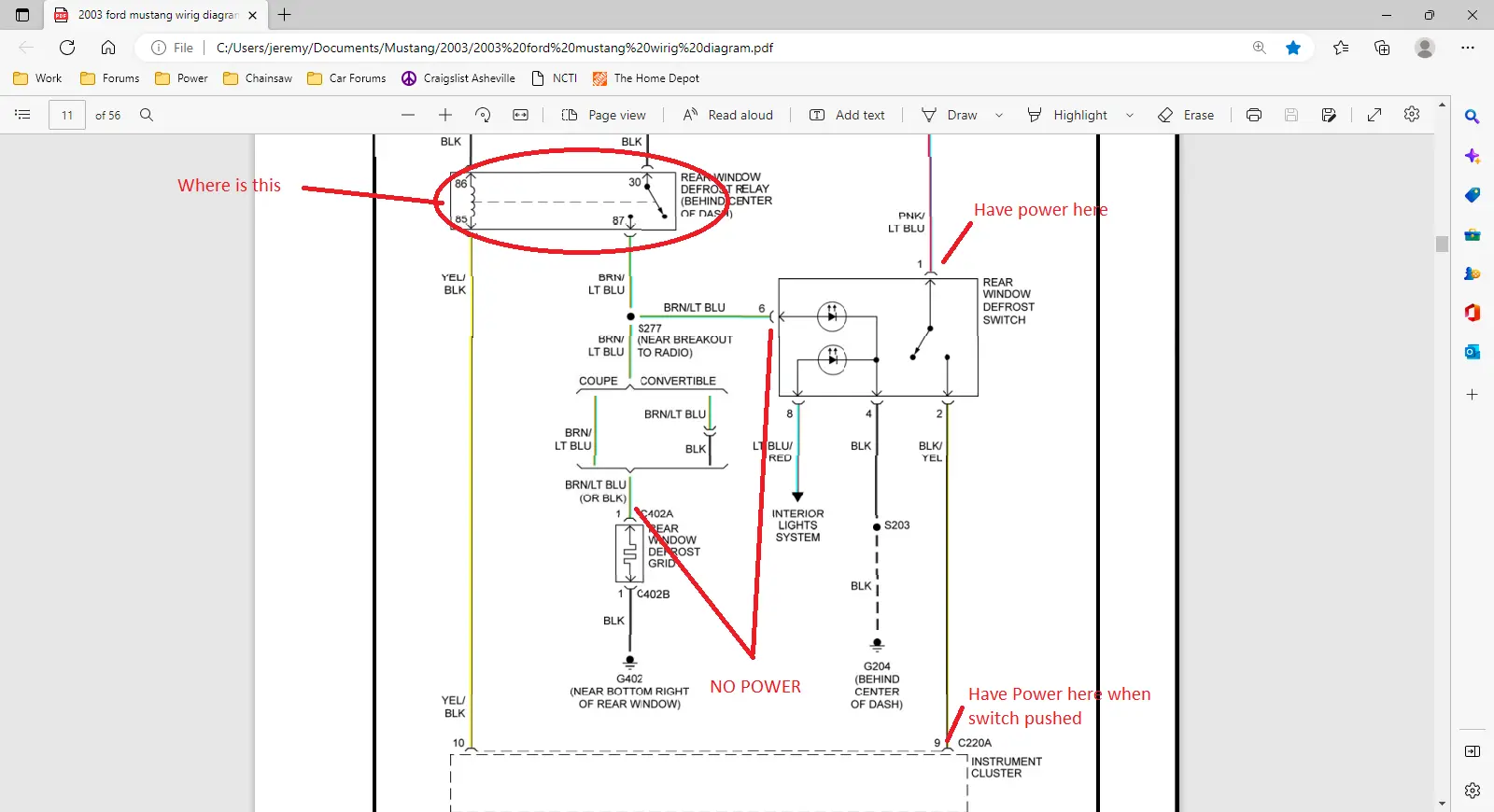Select the Highlight tool
This screenshot has width=1494, height=812.
(x=1067, y=115)
